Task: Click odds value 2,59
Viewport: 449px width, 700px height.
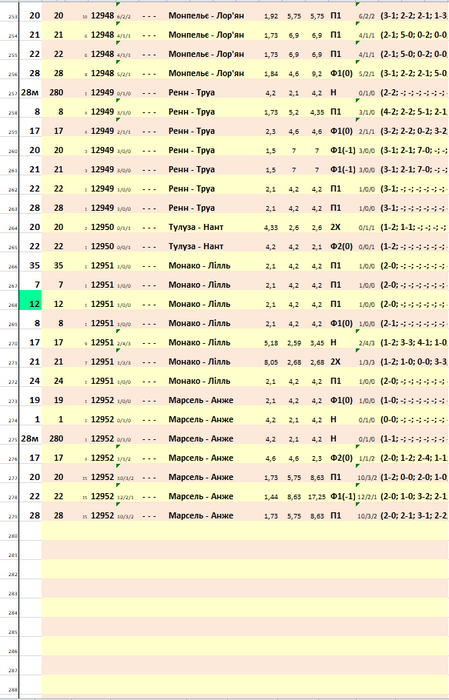Action: point(294,343)
